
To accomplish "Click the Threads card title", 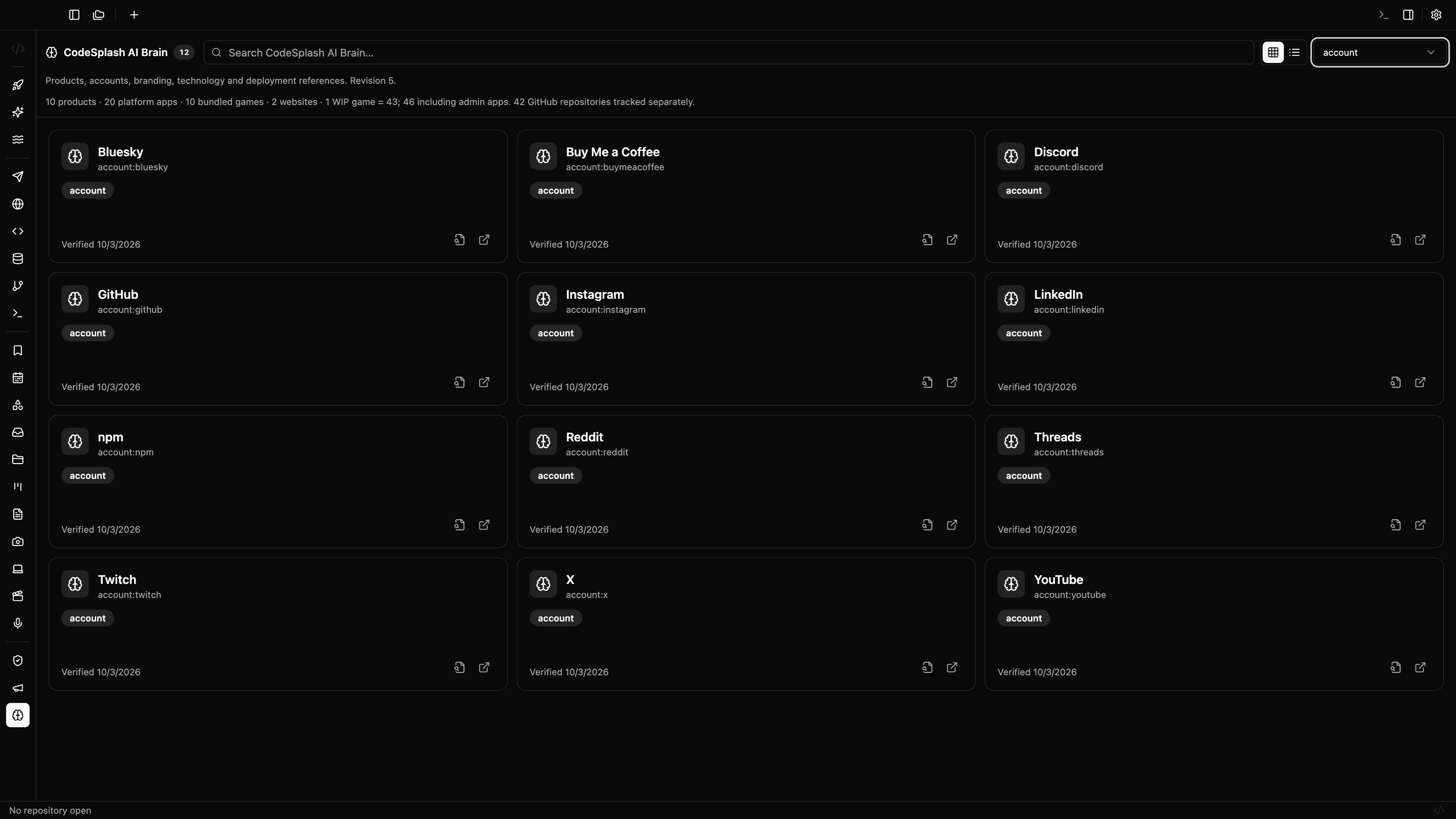I will click(x=1057, y=437).
